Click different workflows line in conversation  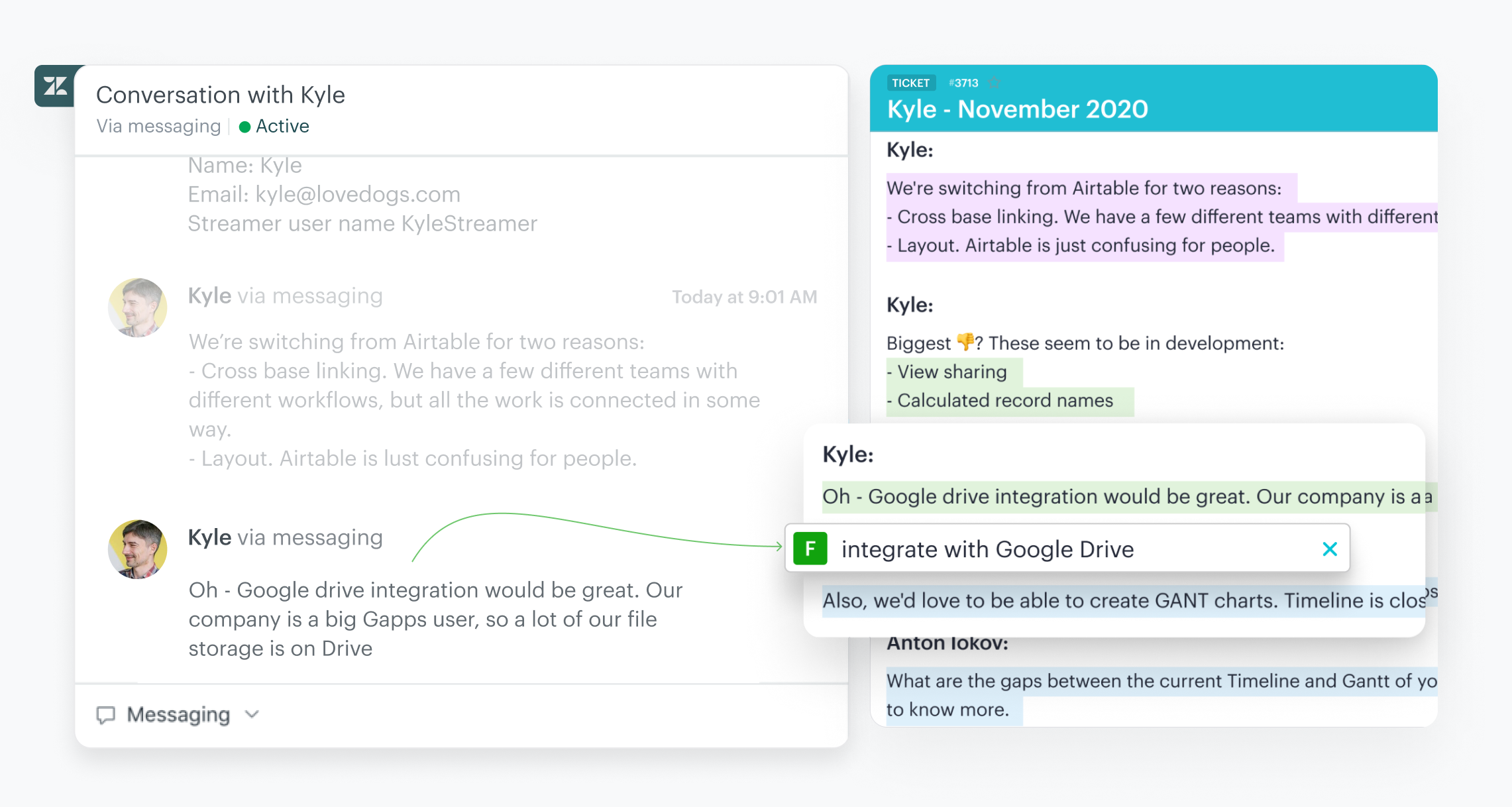(474, 400)
